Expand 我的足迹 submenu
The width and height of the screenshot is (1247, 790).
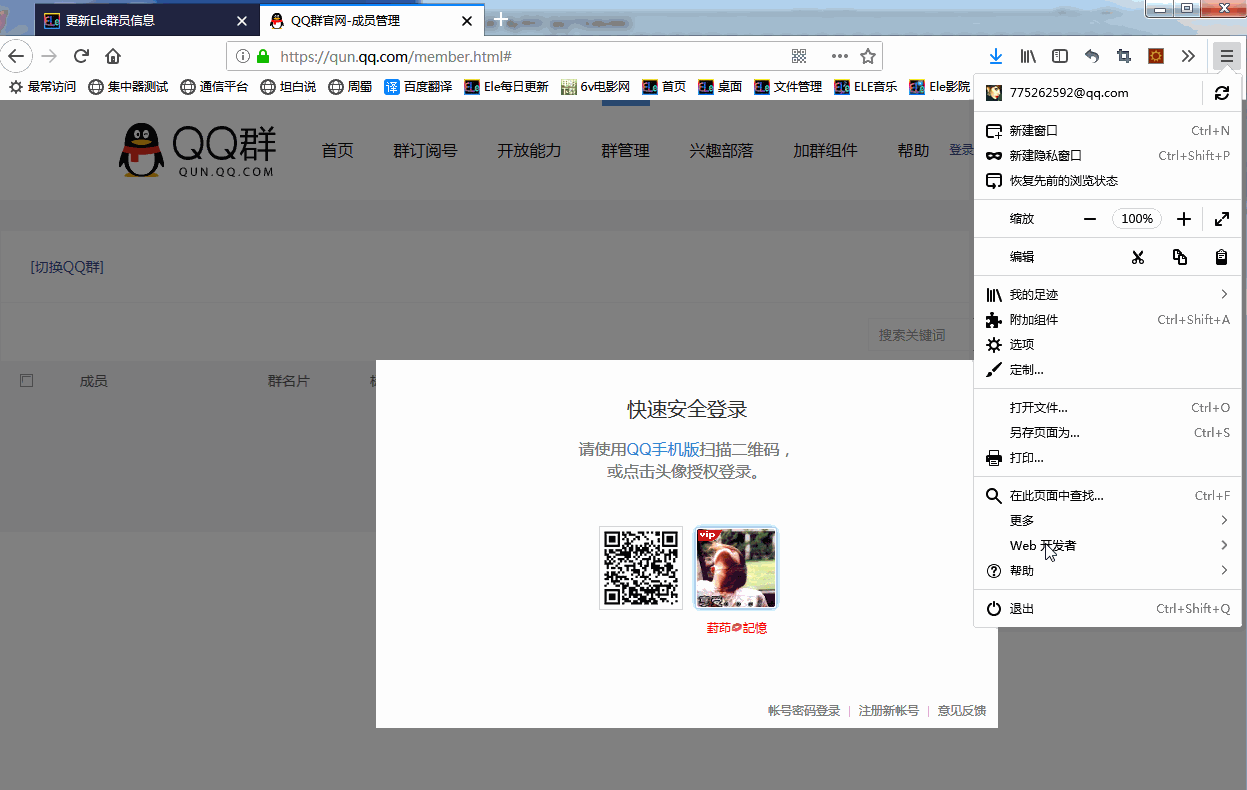[1107, 295]
